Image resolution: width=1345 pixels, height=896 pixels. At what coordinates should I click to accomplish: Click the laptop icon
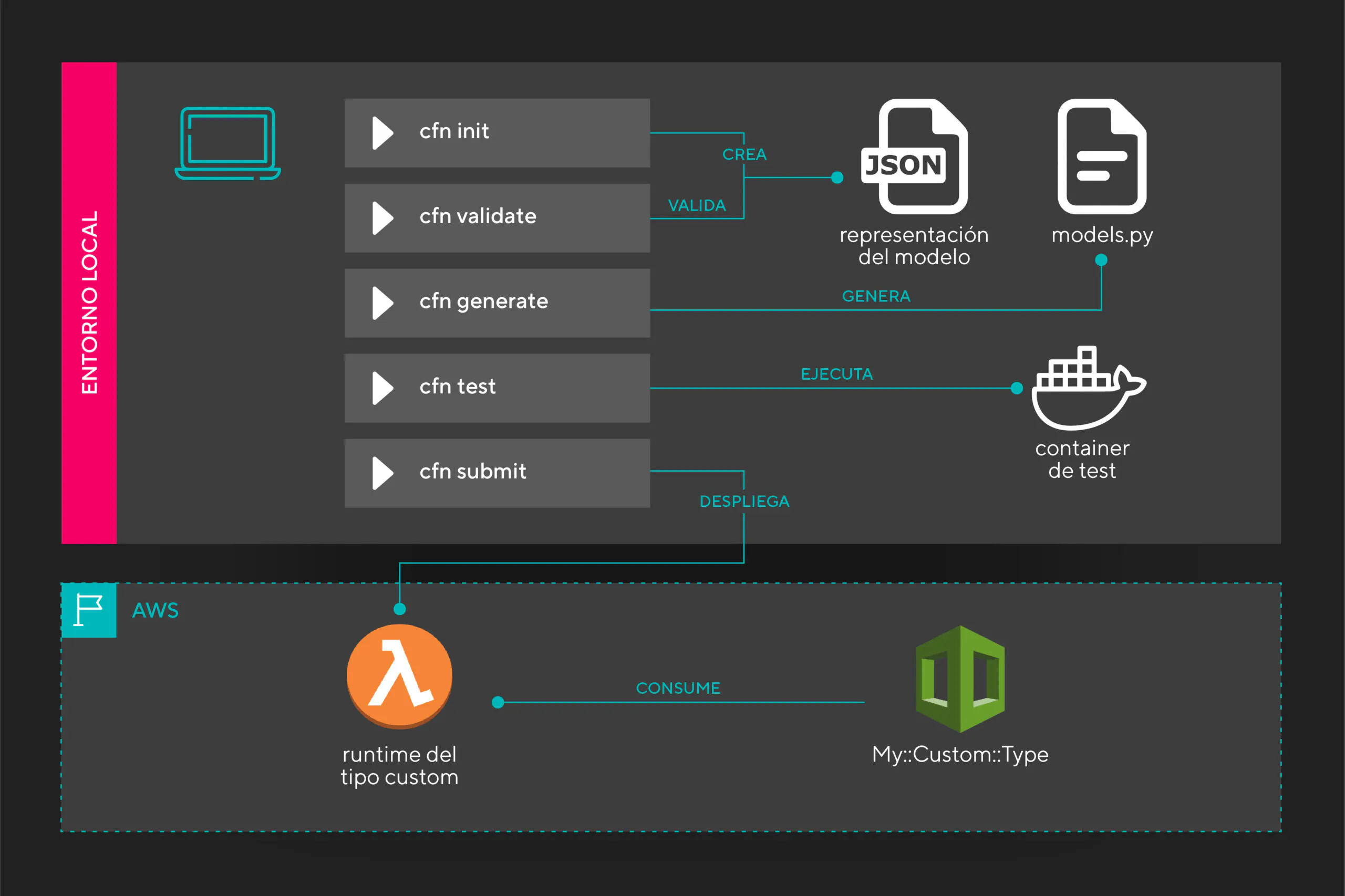(x=227, y=143)
